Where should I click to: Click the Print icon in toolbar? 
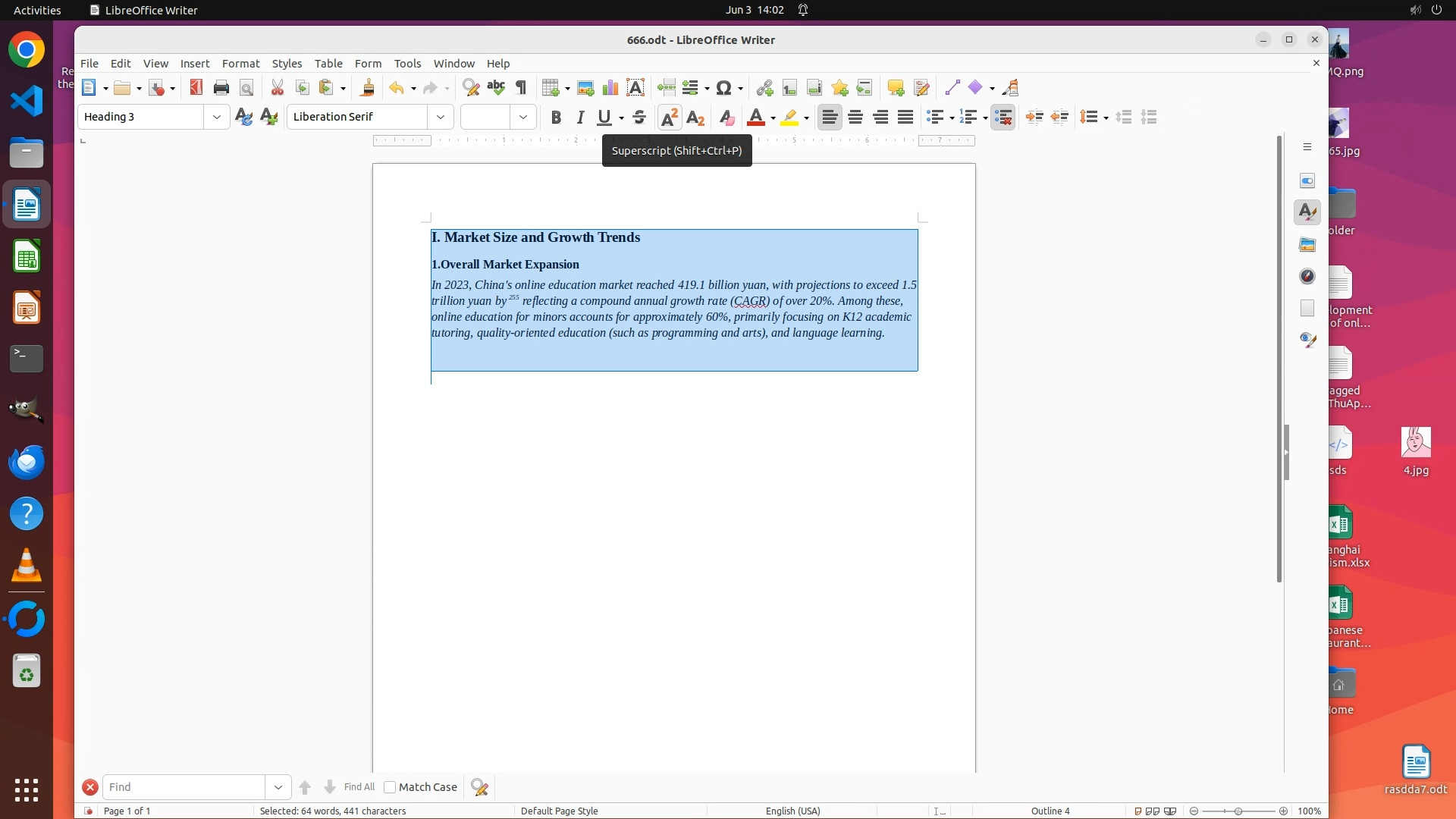click(x=221, y=88)
